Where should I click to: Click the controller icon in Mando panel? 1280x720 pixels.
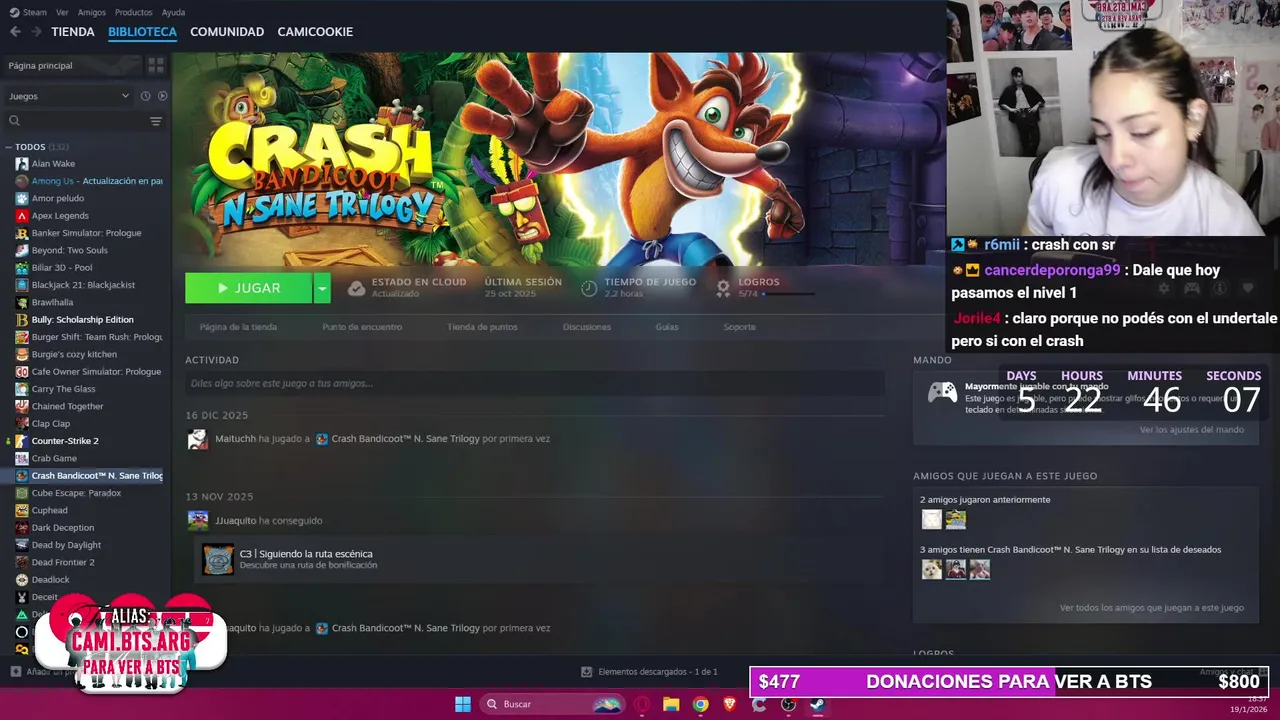[x=942, y=392]
